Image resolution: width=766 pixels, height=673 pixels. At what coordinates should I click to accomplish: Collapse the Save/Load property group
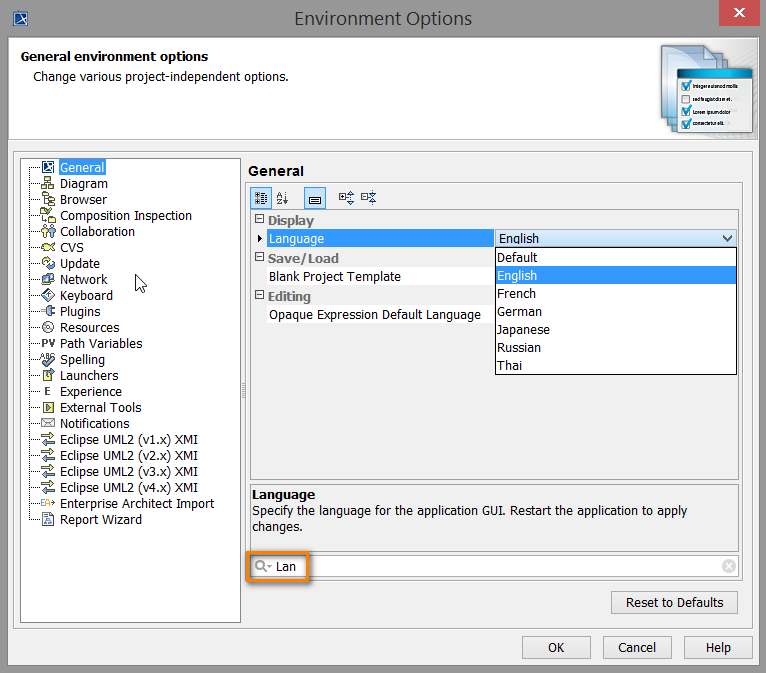pyautogui.click(x=259, y=259)
